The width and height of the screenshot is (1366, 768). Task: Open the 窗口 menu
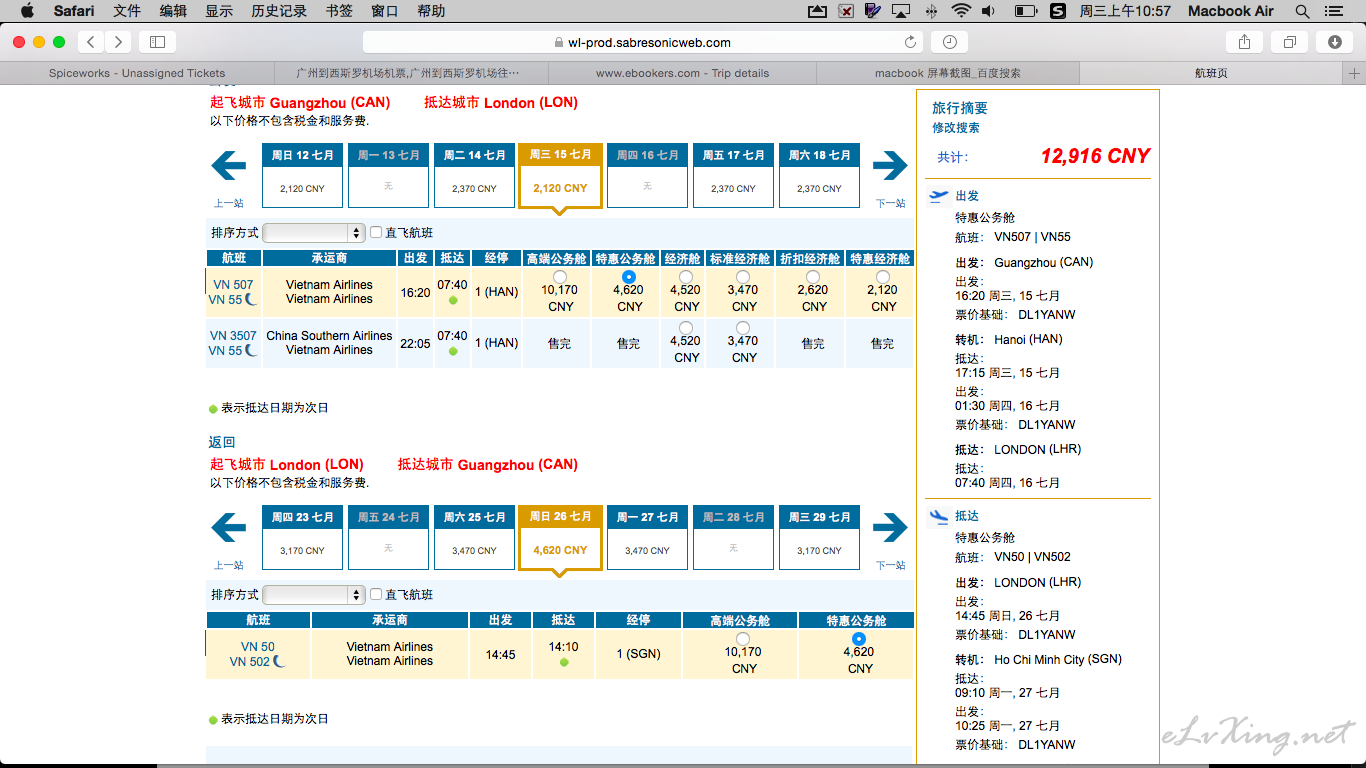(x=384, y=11)
